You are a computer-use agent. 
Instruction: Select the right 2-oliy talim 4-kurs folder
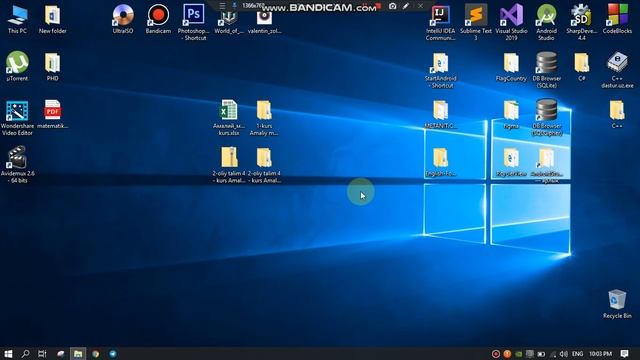click(x=264, y=165)
